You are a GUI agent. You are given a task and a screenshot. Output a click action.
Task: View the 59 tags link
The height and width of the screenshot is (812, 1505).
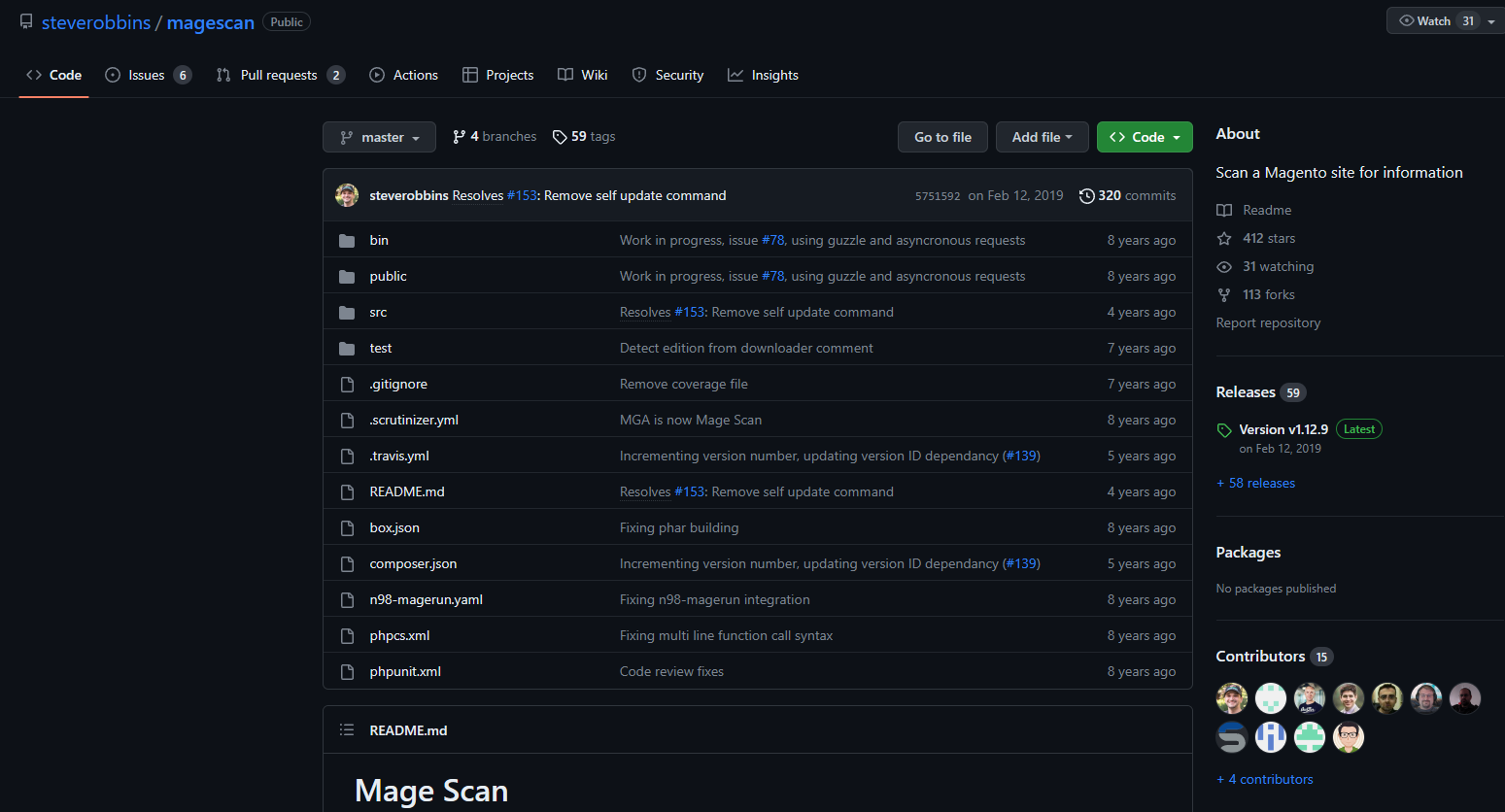pos(584,137)
